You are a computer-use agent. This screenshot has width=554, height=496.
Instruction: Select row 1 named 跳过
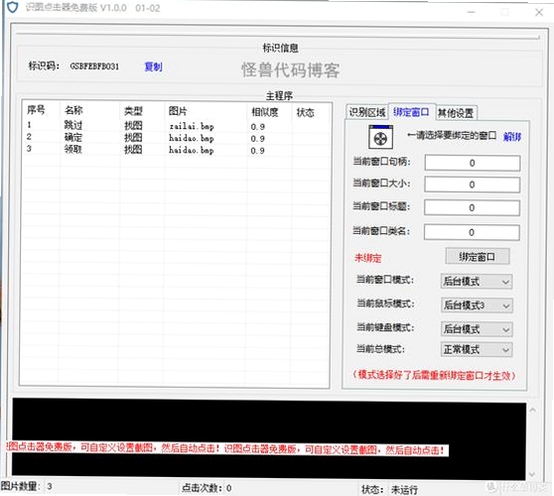[176, 125]
